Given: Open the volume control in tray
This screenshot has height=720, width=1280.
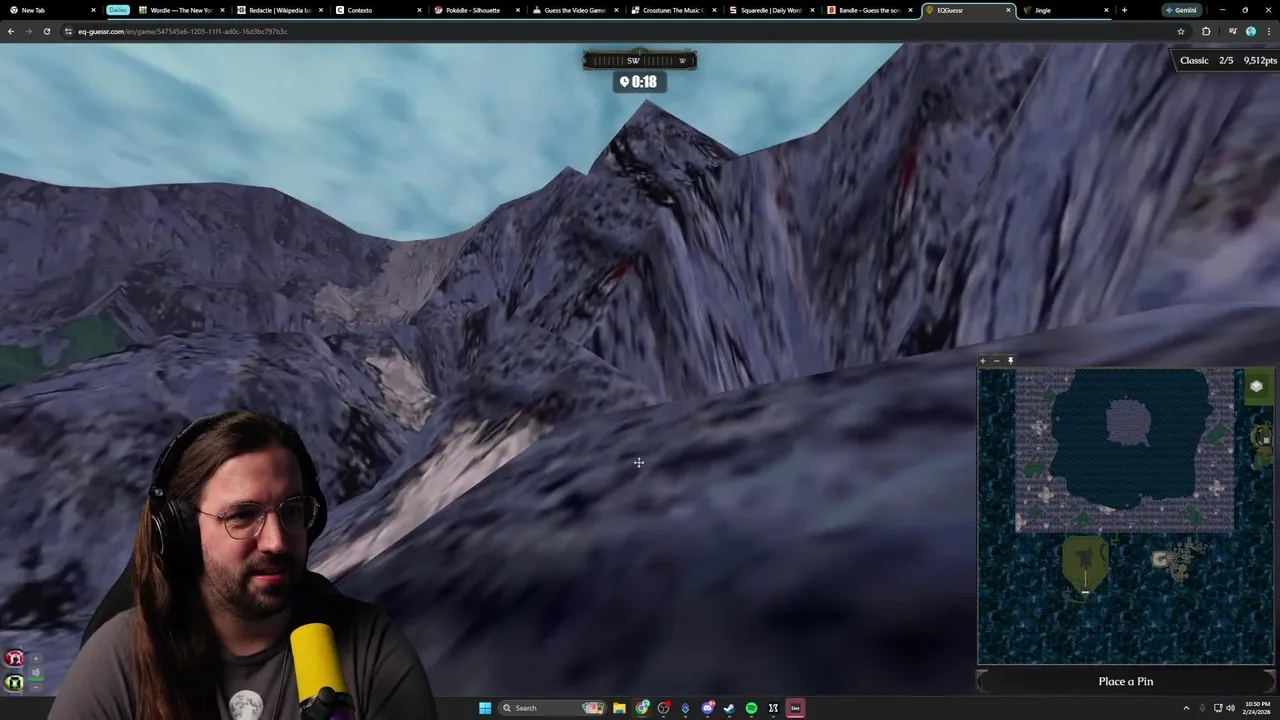Looking at the screenshot, I should click(1230, 708).
